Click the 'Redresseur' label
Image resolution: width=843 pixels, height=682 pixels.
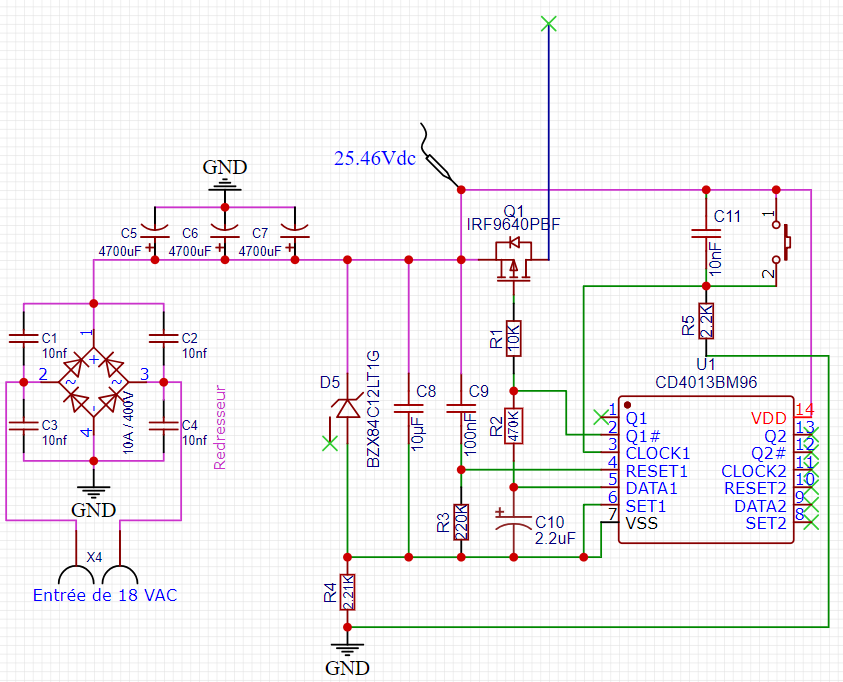[219, 427]
